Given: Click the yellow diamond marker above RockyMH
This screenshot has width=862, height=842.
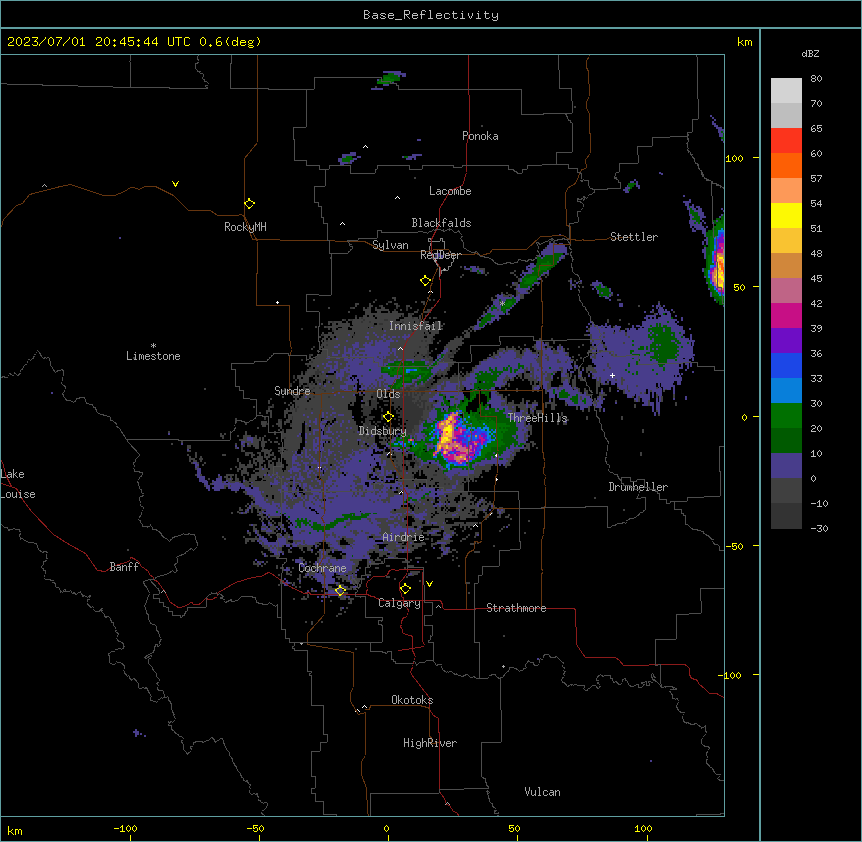Looking at the screenshot, I should pos(250,204).
